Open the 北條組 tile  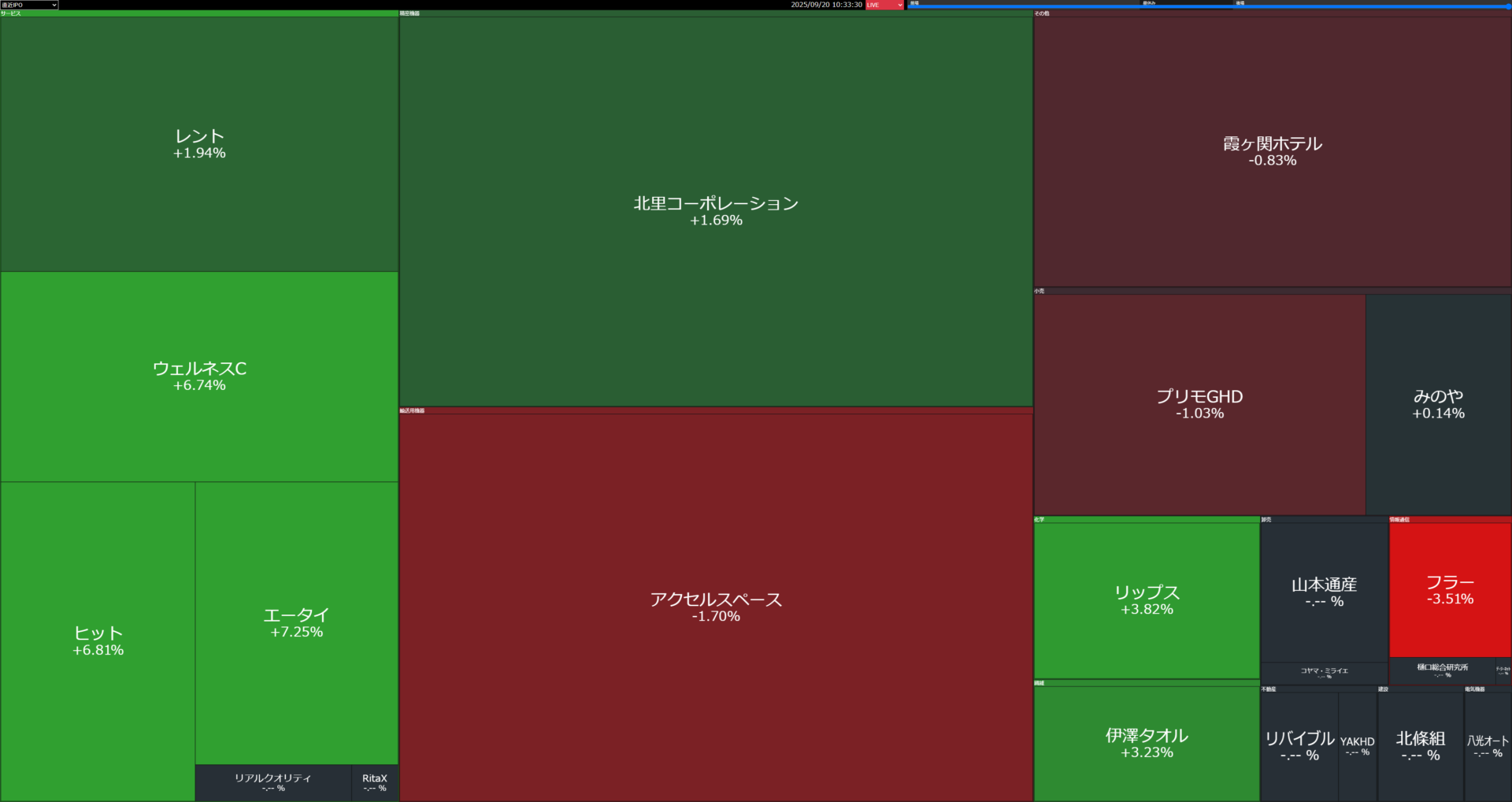[1420, 745]
